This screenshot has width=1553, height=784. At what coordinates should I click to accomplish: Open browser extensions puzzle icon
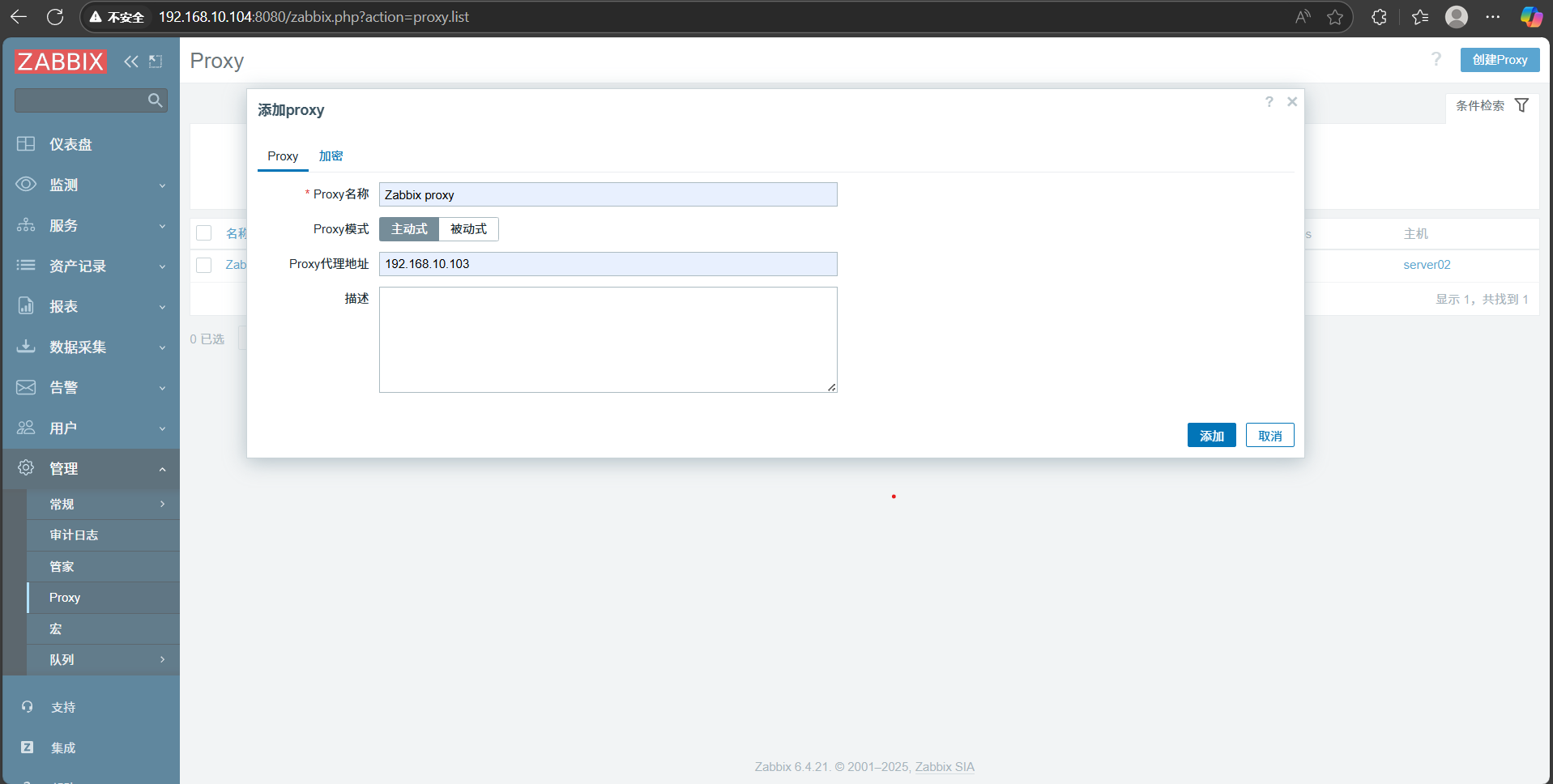click(x=1379, y=17)
